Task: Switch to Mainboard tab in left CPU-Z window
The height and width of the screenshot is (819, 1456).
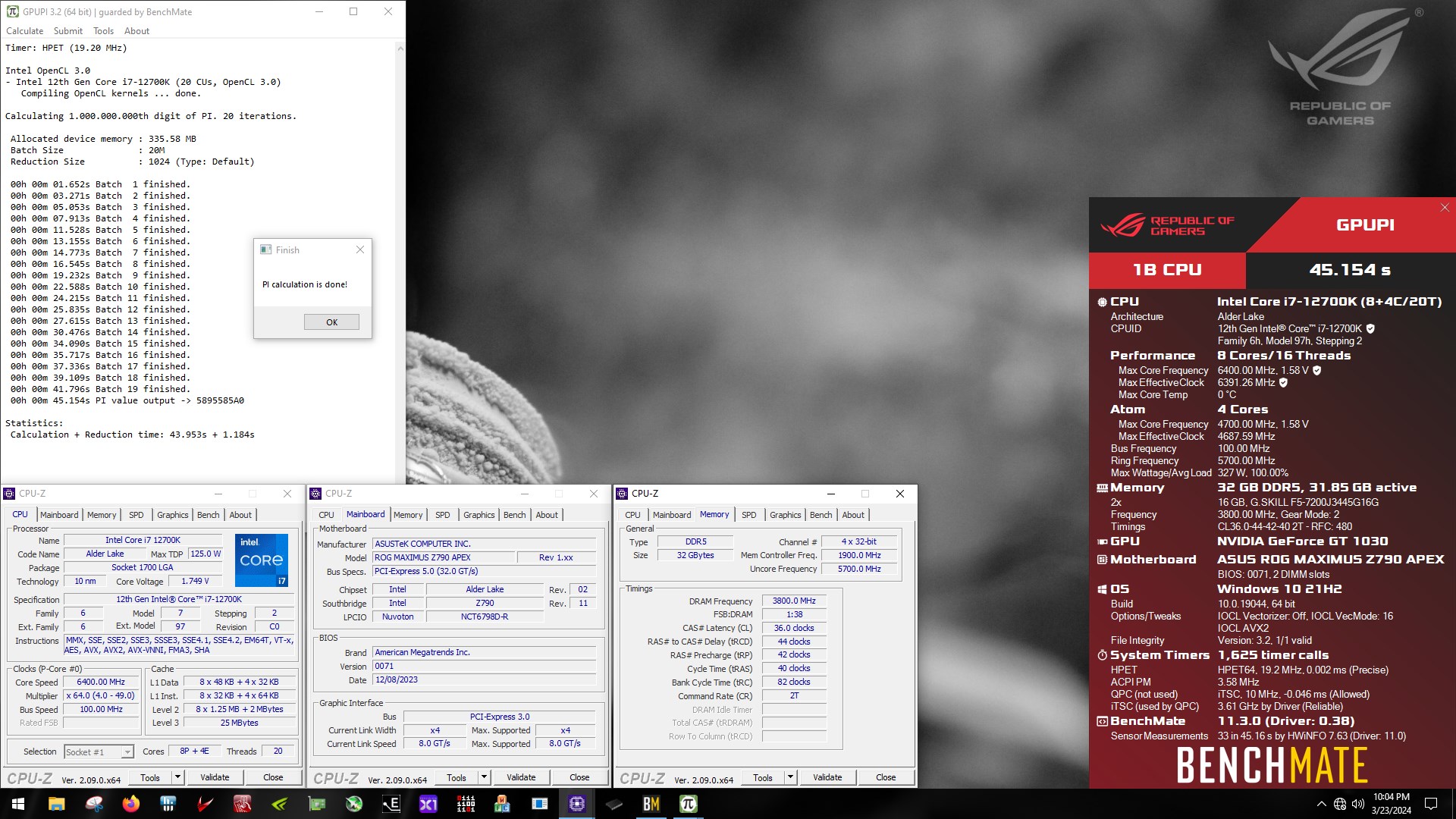Action: click(59, 515)
